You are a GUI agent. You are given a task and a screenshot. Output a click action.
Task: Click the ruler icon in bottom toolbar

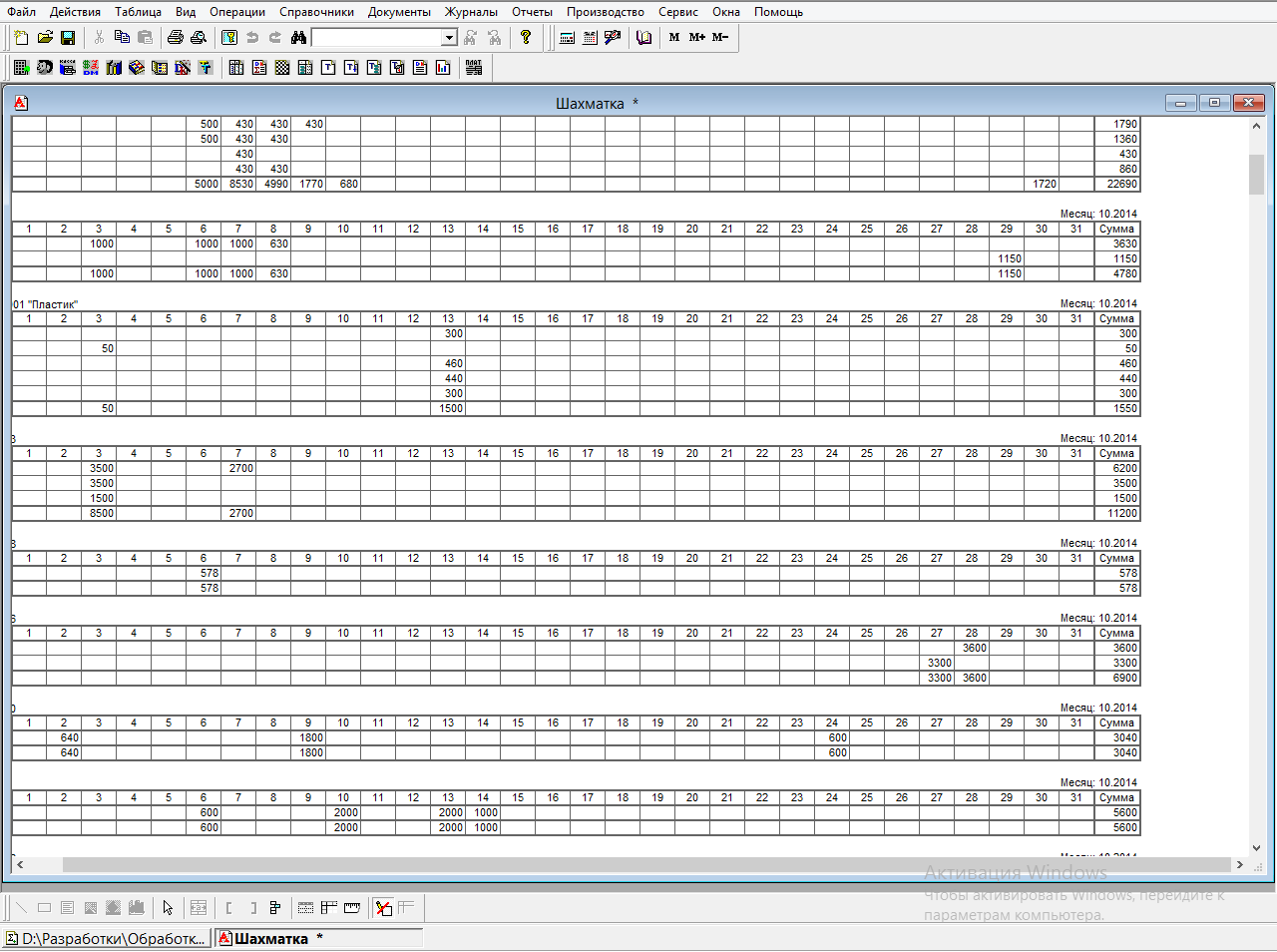[x=352, y=907]
